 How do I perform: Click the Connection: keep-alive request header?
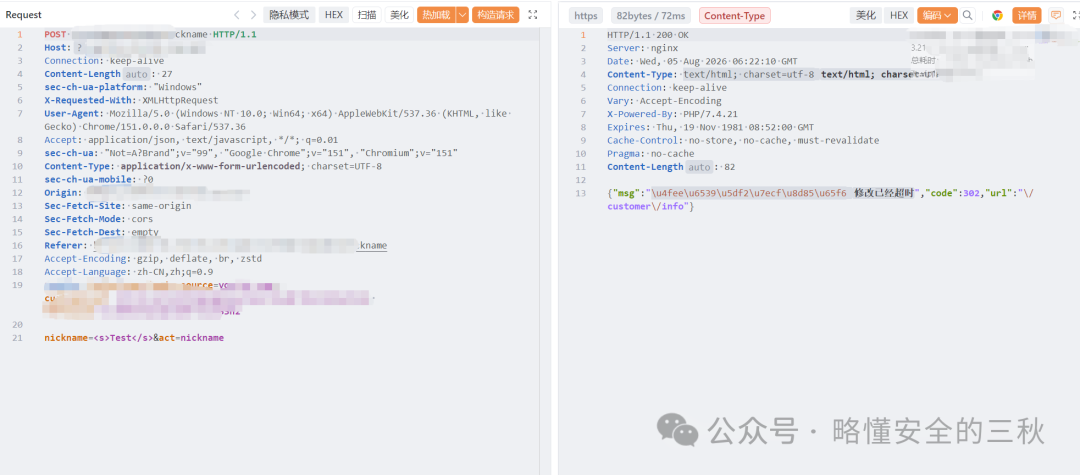[x=104, y=61]
